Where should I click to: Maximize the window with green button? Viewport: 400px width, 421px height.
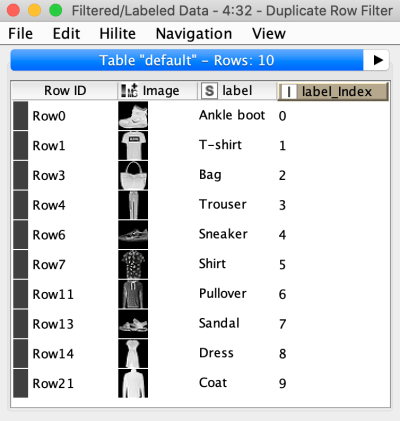tap(56, 10)
